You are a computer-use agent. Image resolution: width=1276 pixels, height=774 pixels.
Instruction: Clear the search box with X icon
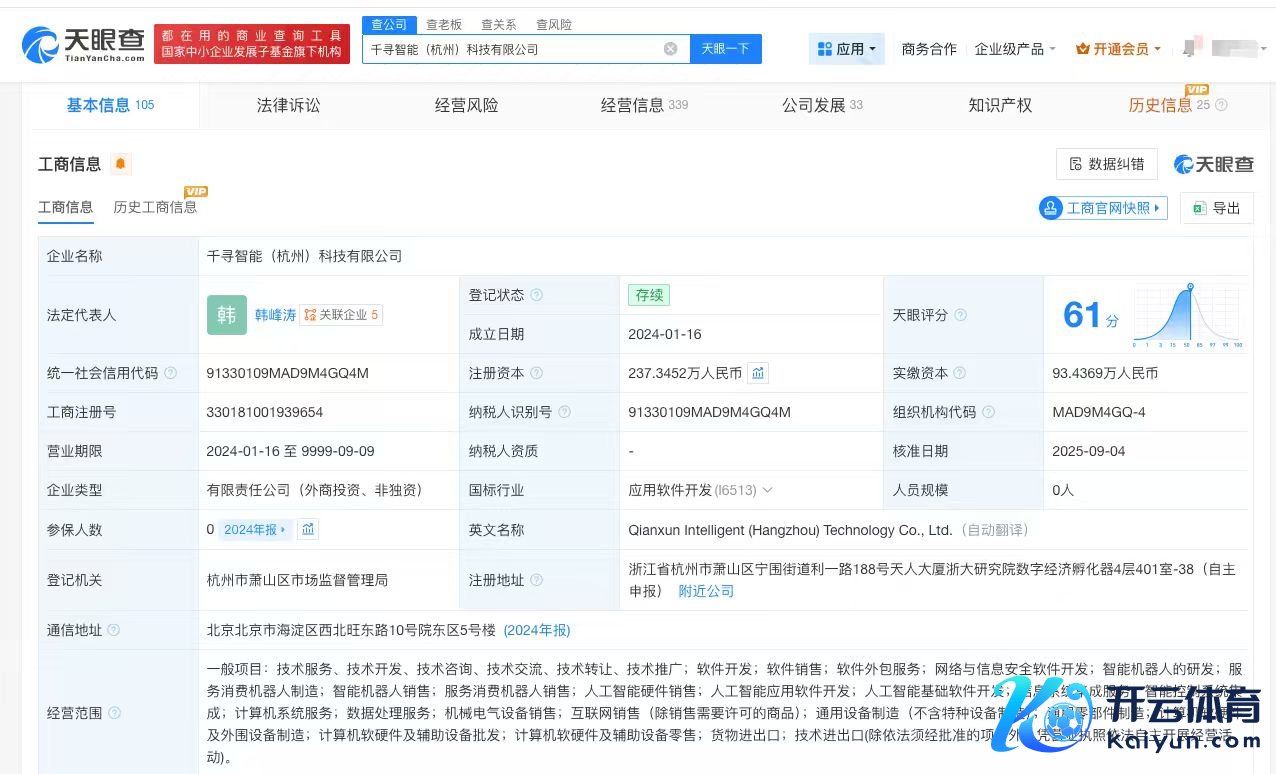click(670, 49)
